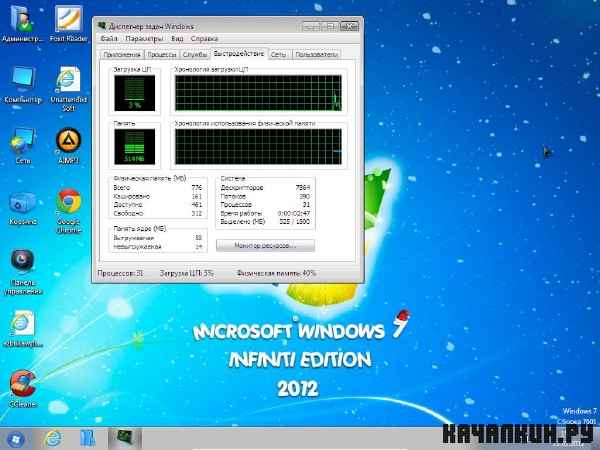Click the Невыгружаемая kernel memory row
The image size is (600, 450).
[158, 247]
